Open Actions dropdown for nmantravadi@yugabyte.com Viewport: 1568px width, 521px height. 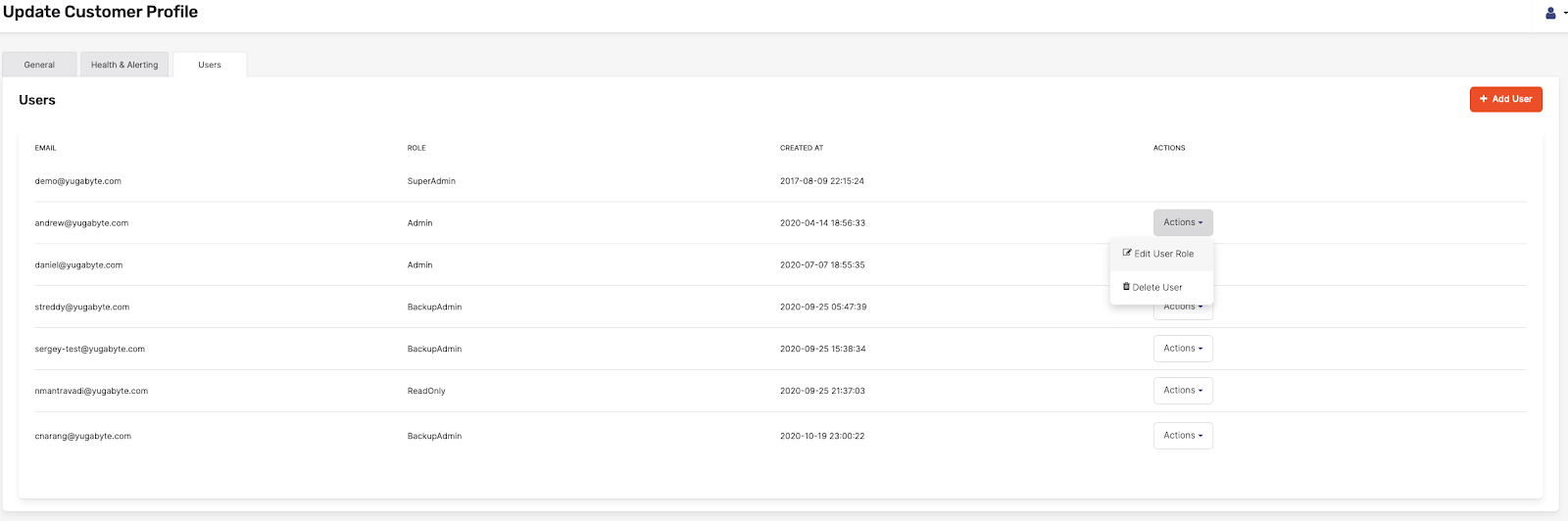pyautogui.click(x=1183, y=391)
